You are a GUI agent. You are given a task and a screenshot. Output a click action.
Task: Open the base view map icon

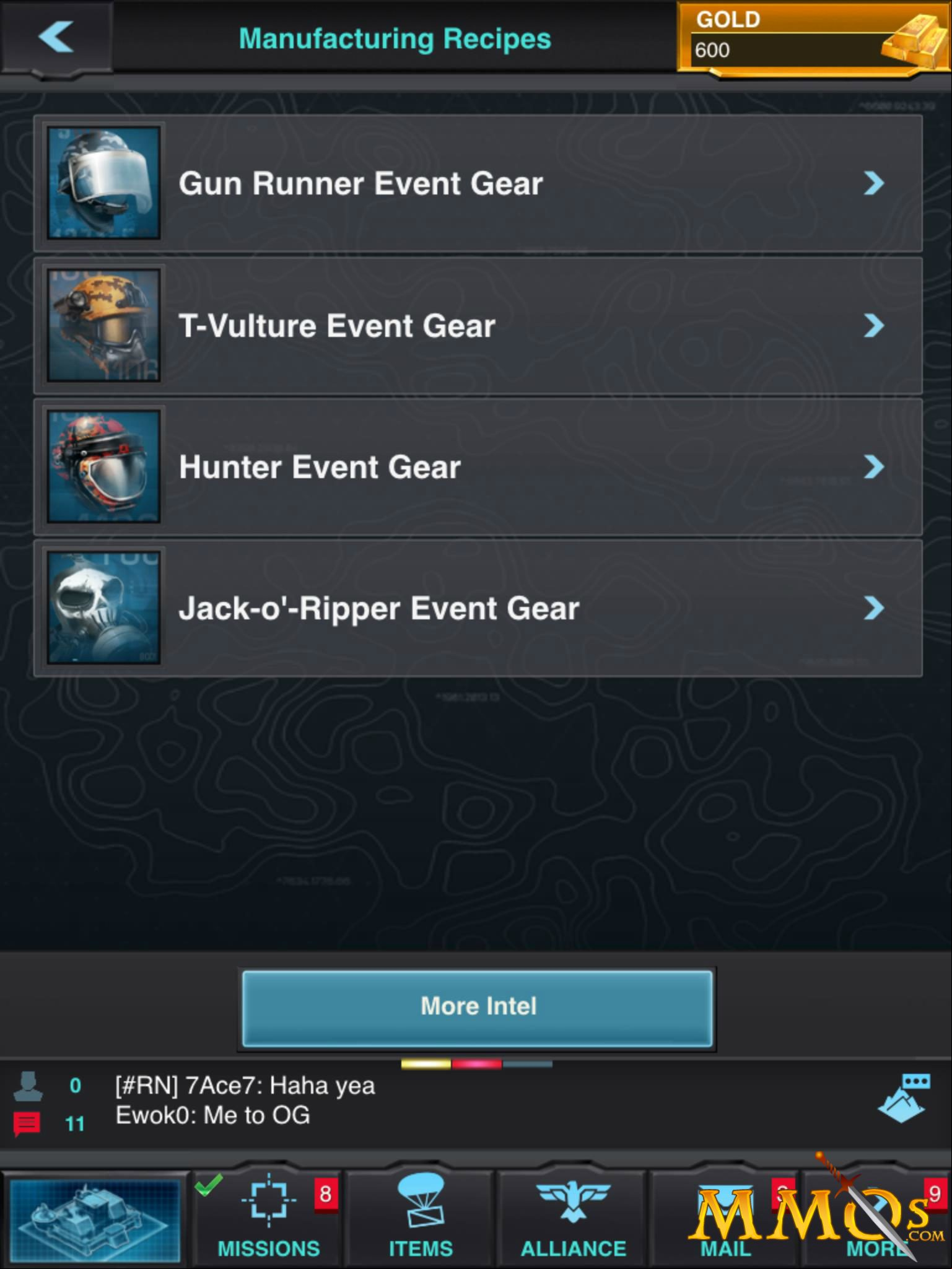pos(96,1219)
